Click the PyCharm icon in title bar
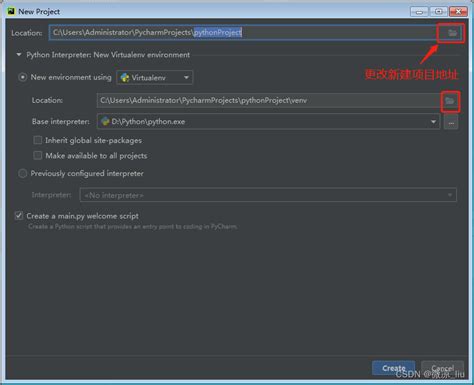This screenshot has width=474, height=385. point(11,11)
